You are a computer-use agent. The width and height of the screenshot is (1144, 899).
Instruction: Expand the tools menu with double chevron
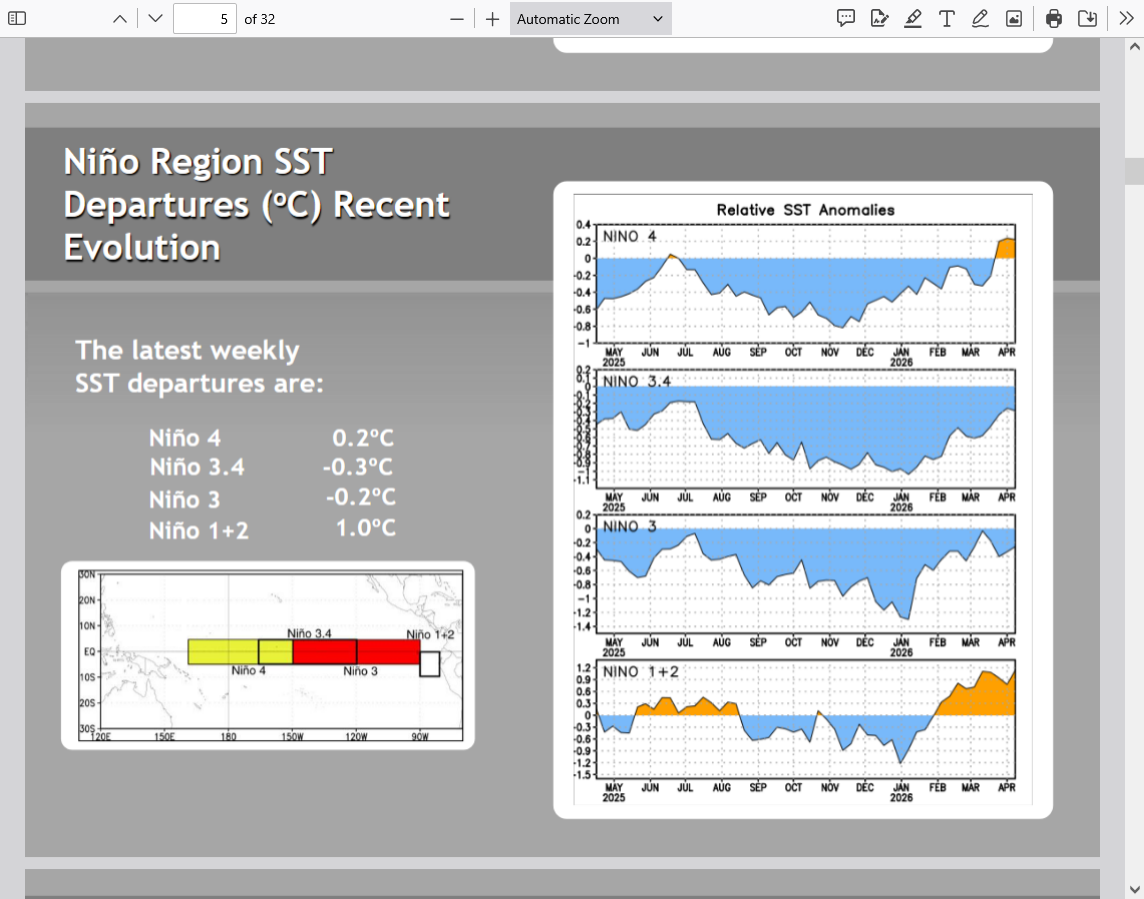pyautogui.click(x=1126, y=18)
